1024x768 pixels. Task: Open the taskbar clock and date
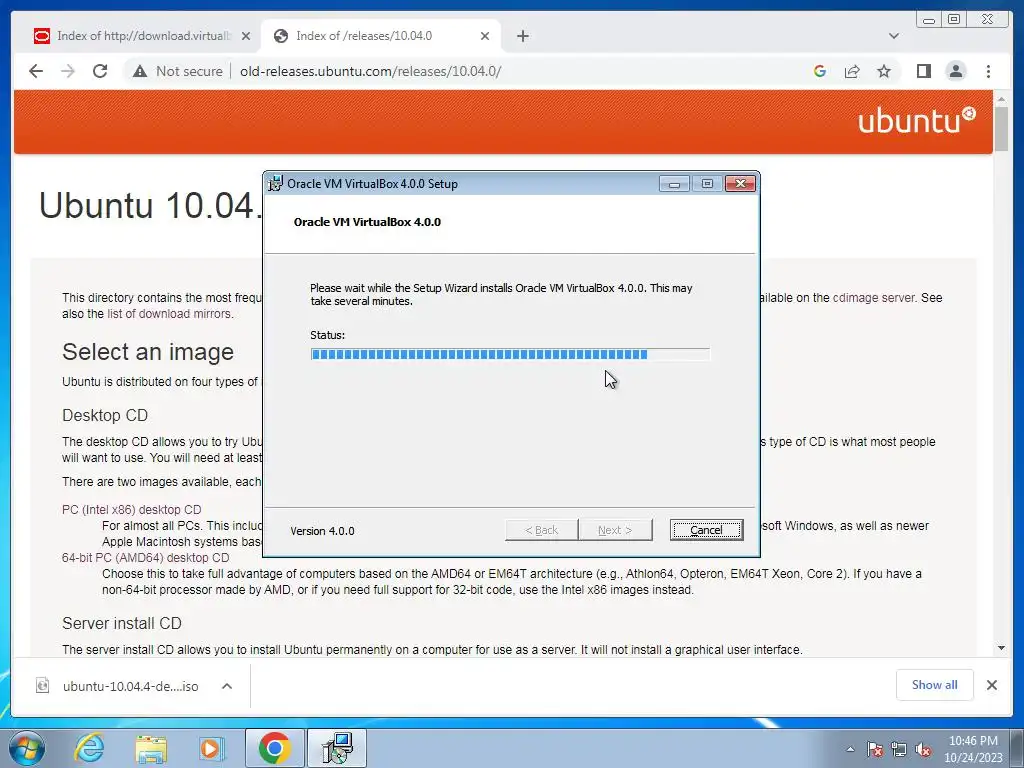pyautogui.click(x=973, y=749)
